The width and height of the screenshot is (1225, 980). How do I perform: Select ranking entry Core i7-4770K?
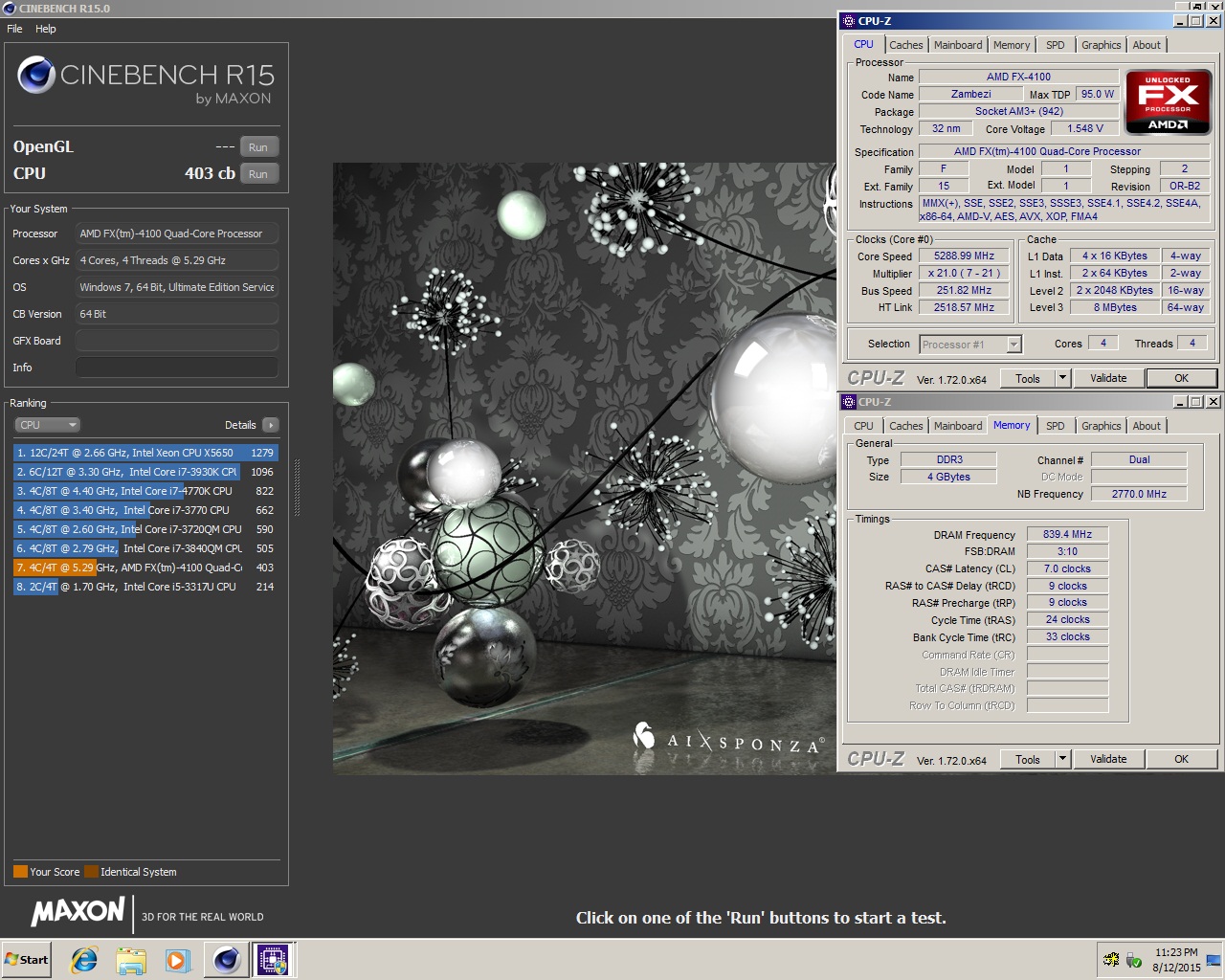[145, 491]
